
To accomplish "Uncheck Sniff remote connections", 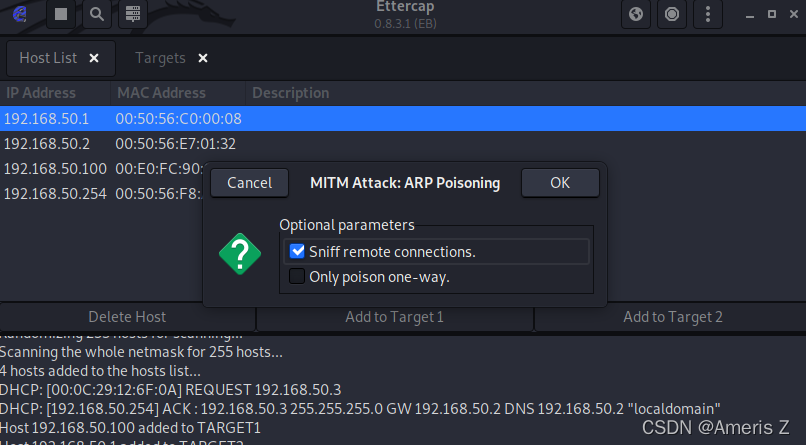I will pos(297,251).
